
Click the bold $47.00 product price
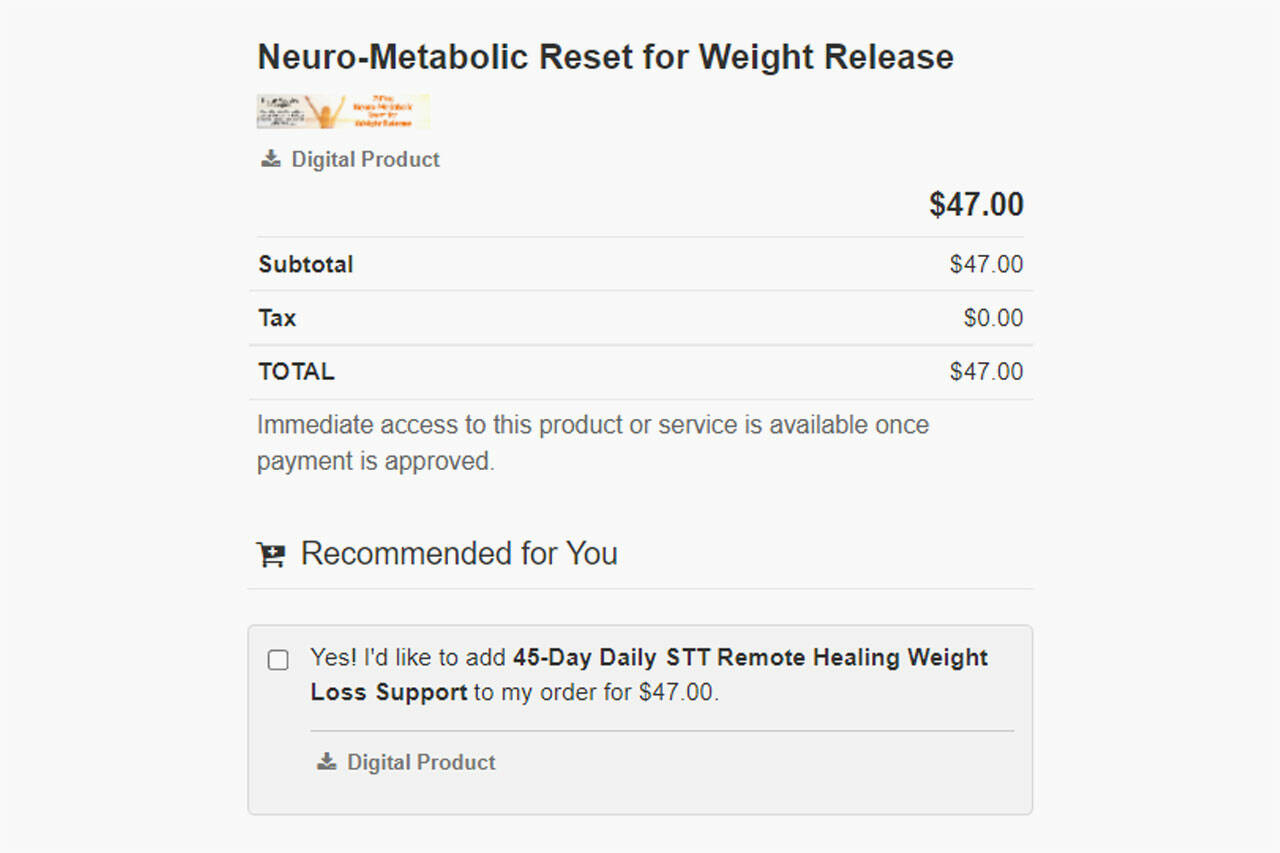(976, 205)
